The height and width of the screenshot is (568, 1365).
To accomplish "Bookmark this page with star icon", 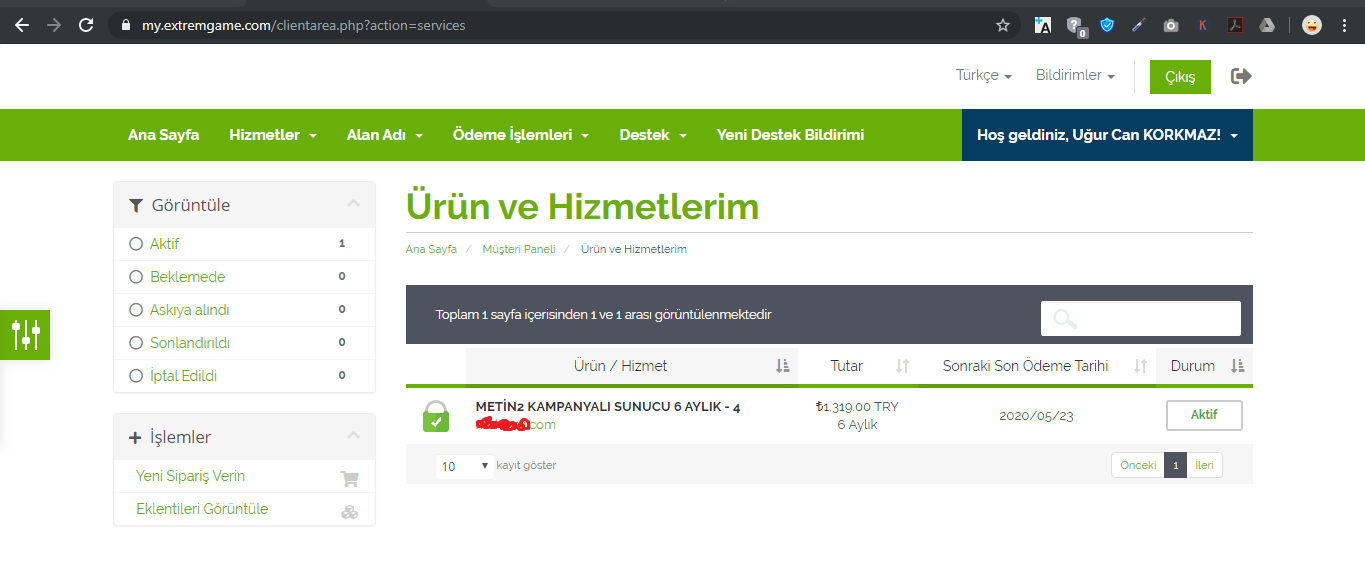I will (1003, 25).
